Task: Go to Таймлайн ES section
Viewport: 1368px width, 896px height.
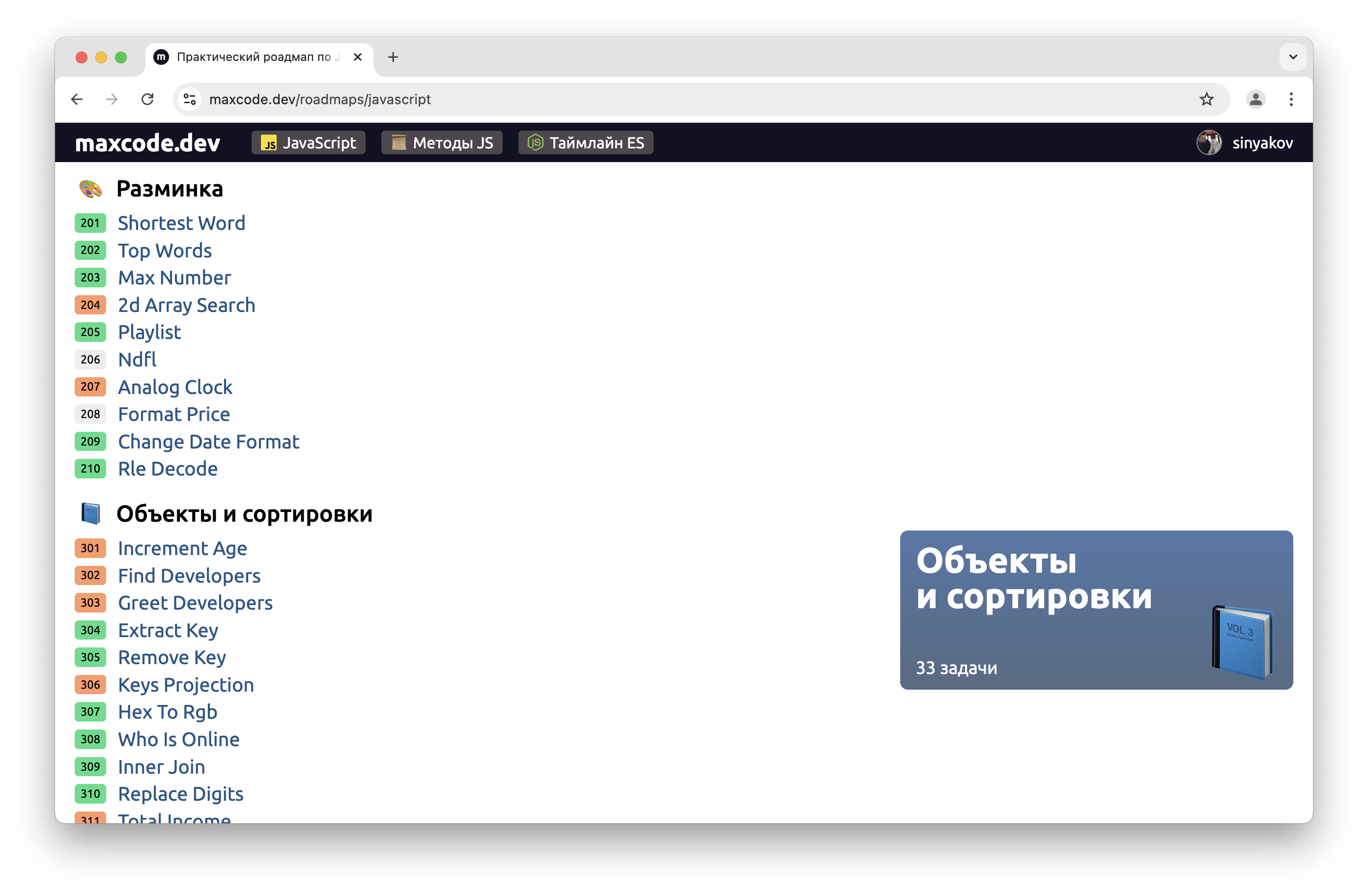Action: [585, 142]
